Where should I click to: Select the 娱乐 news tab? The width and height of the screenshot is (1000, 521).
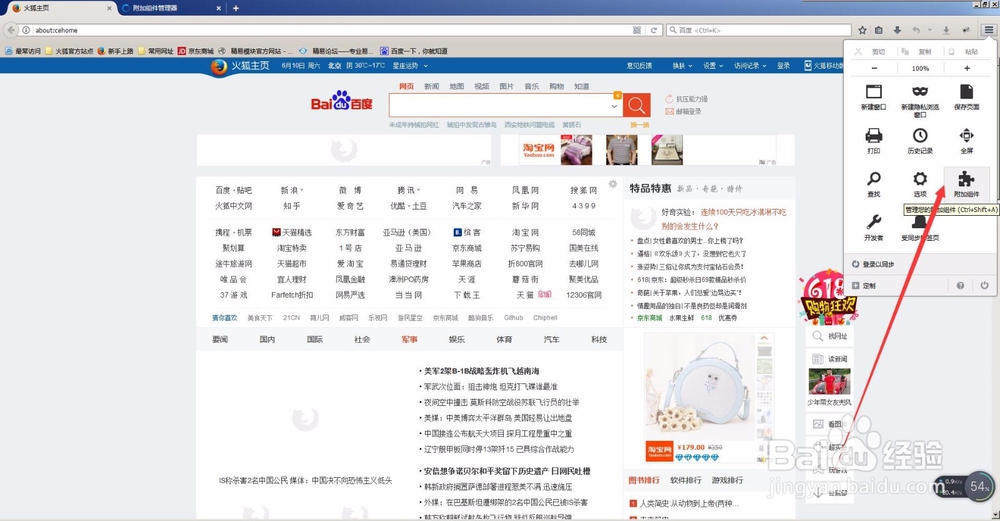tap(457, 339)
